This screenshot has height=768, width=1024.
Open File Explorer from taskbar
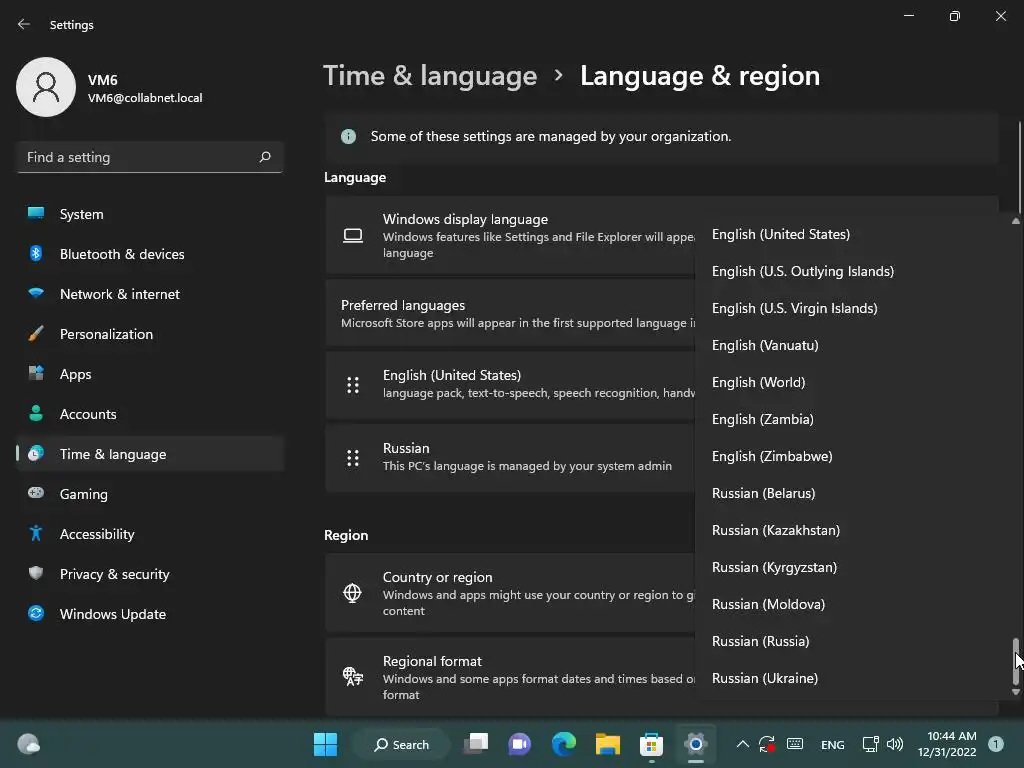(607, 744)
